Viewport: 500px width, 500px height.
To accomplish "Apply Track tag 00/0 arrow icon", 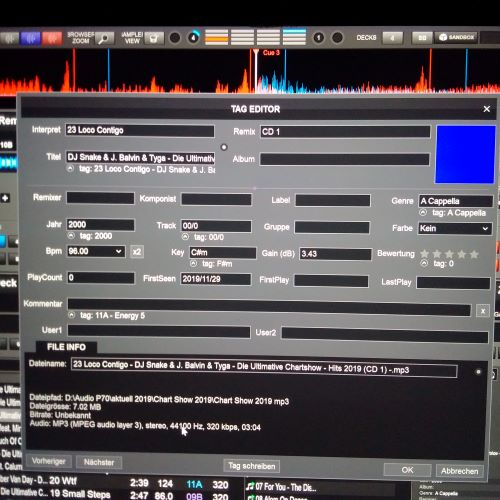I will click(x=185, y=237).
